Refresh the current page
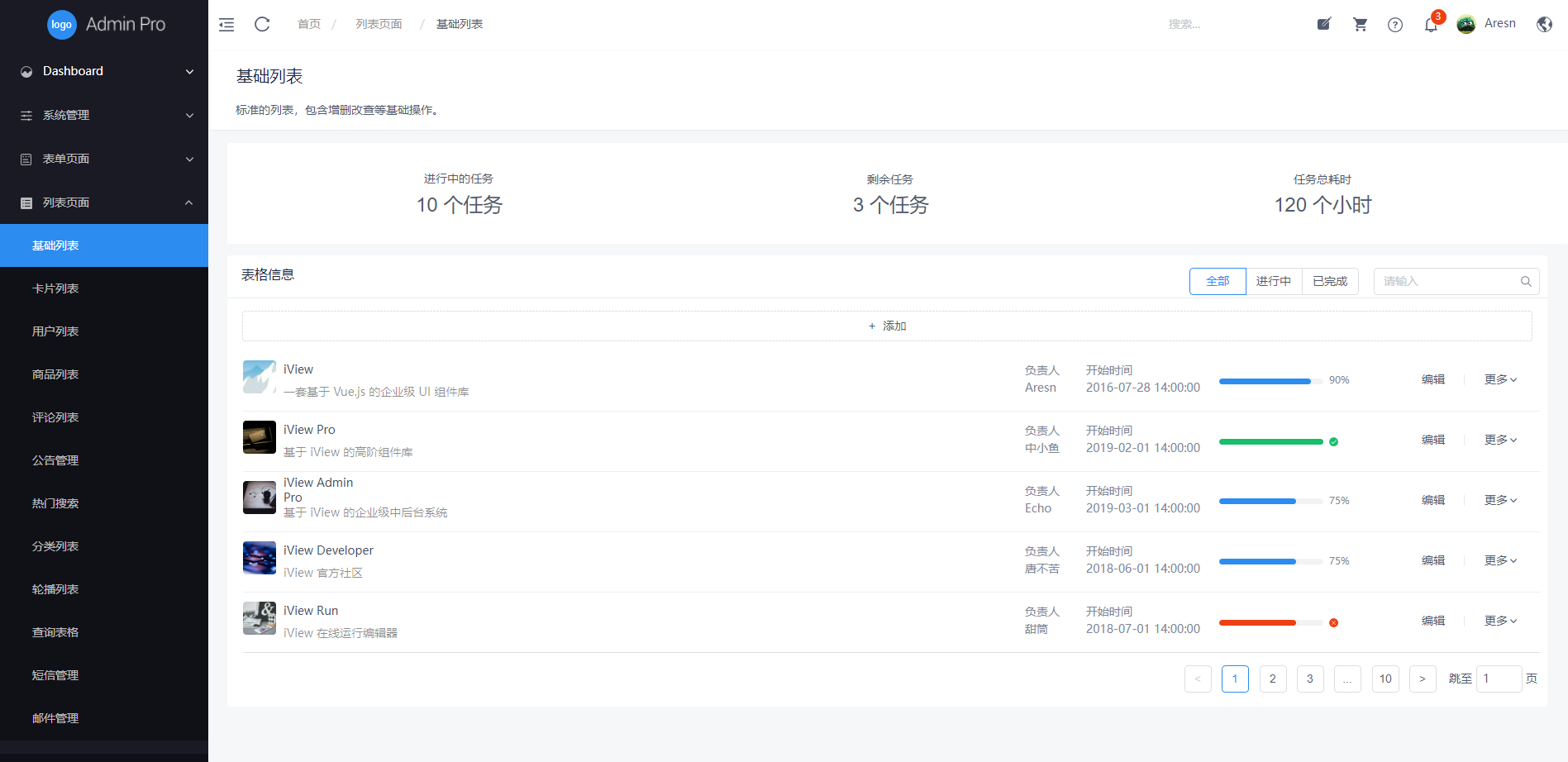Image resolution: width=1568 pixels, height=762 pixels. point(262,24)
